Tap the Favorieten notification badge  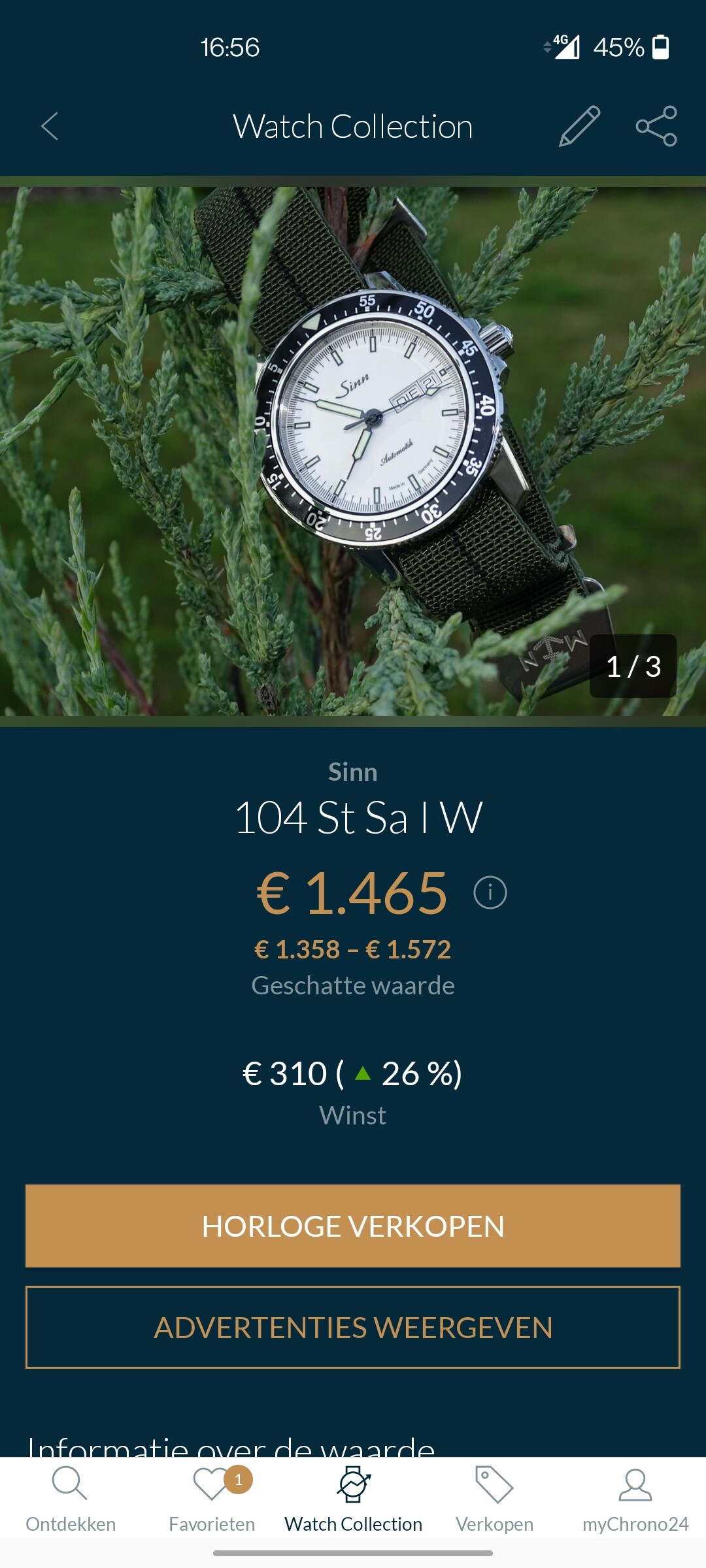239,1480
